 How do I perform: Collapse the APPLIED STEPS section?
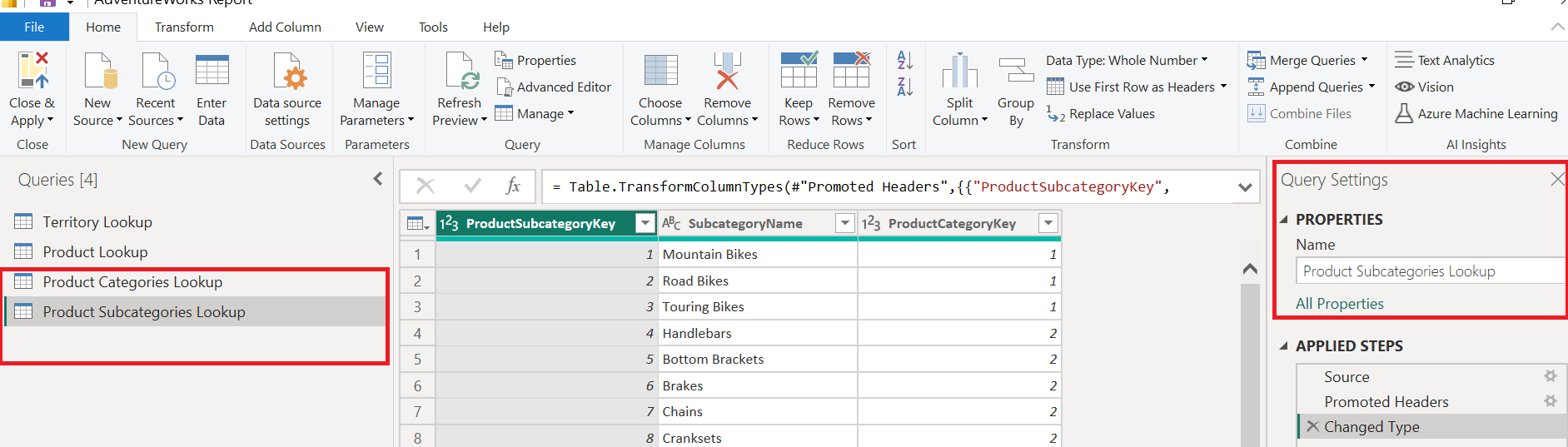(x=1284, y=346)
